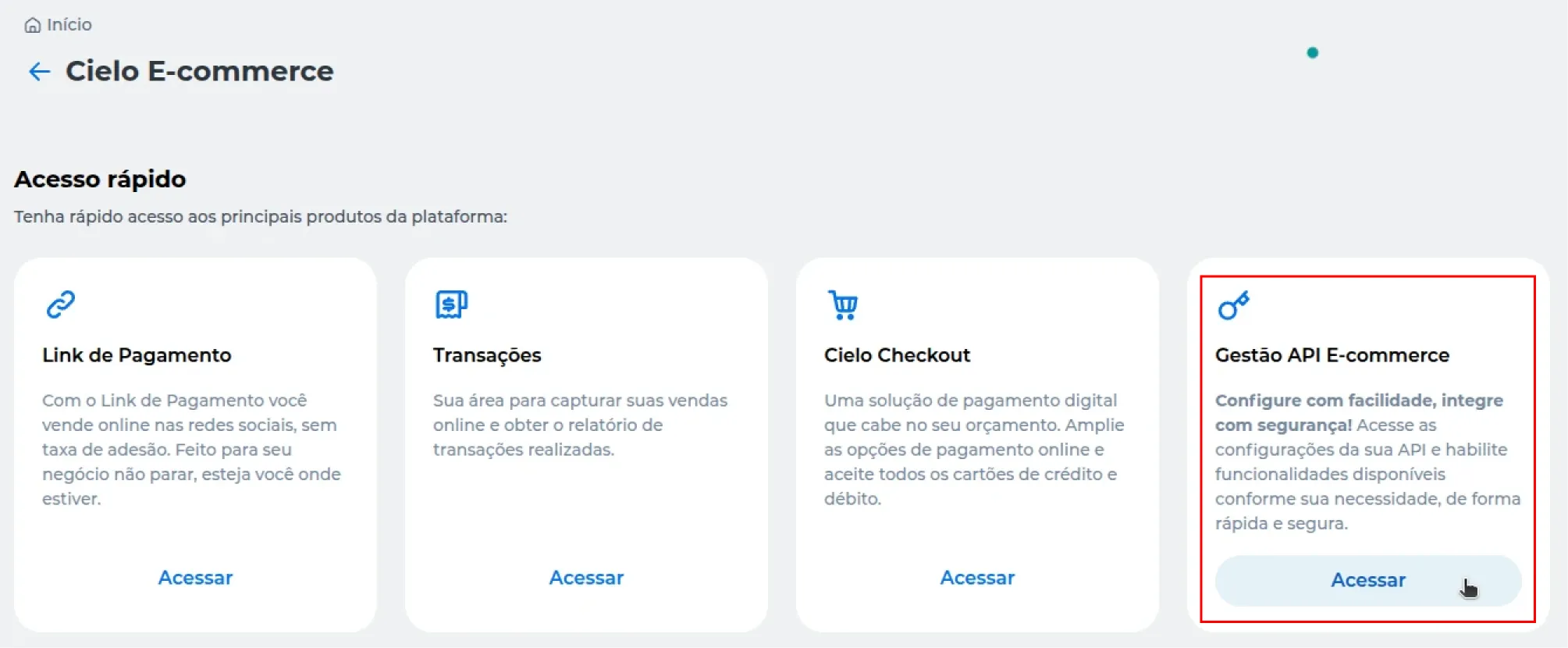
Task: Select the teal notification dot
Action: click(x=1313, y=52)
